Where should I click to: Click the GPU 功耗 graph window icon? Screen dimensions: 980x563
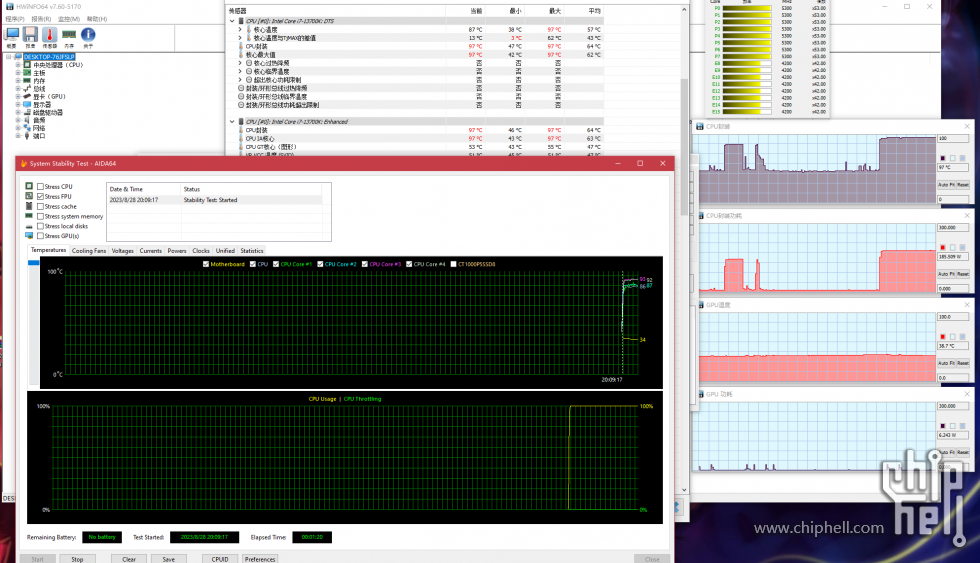pos(700,394)
